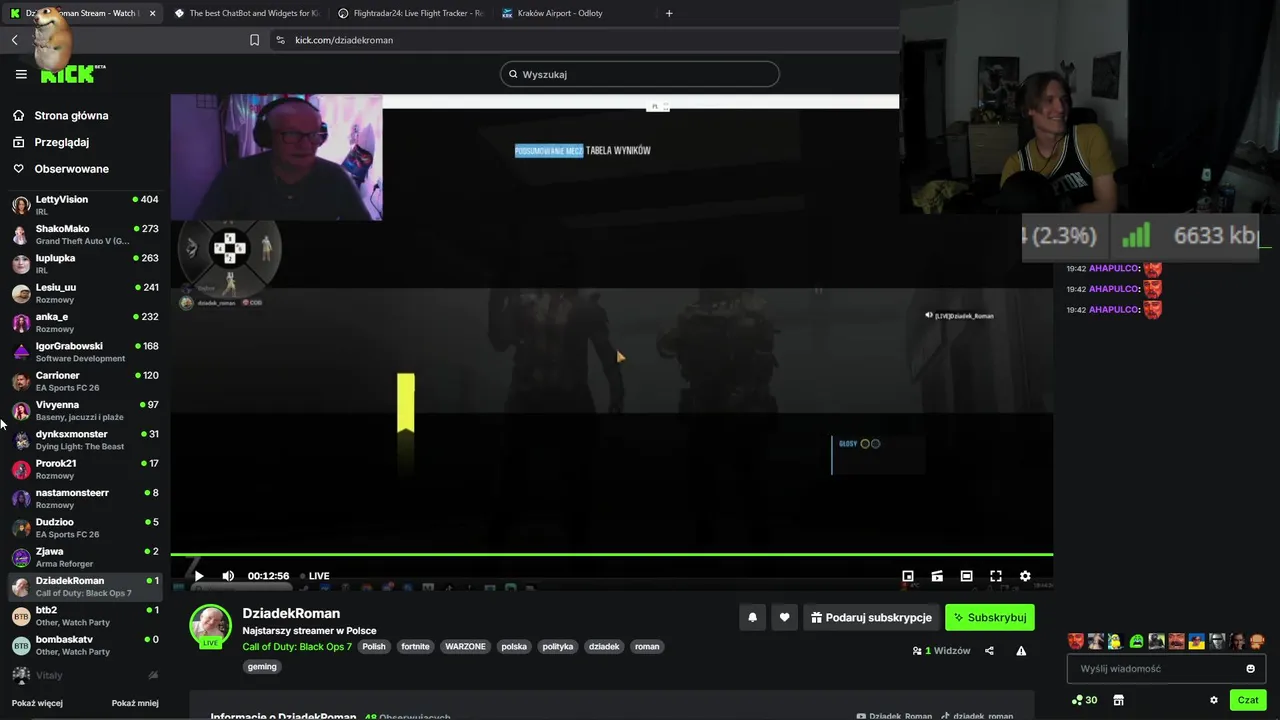Jump to LIVE in the player
This screenshot has height=720, width=1280.
[316, 576]
